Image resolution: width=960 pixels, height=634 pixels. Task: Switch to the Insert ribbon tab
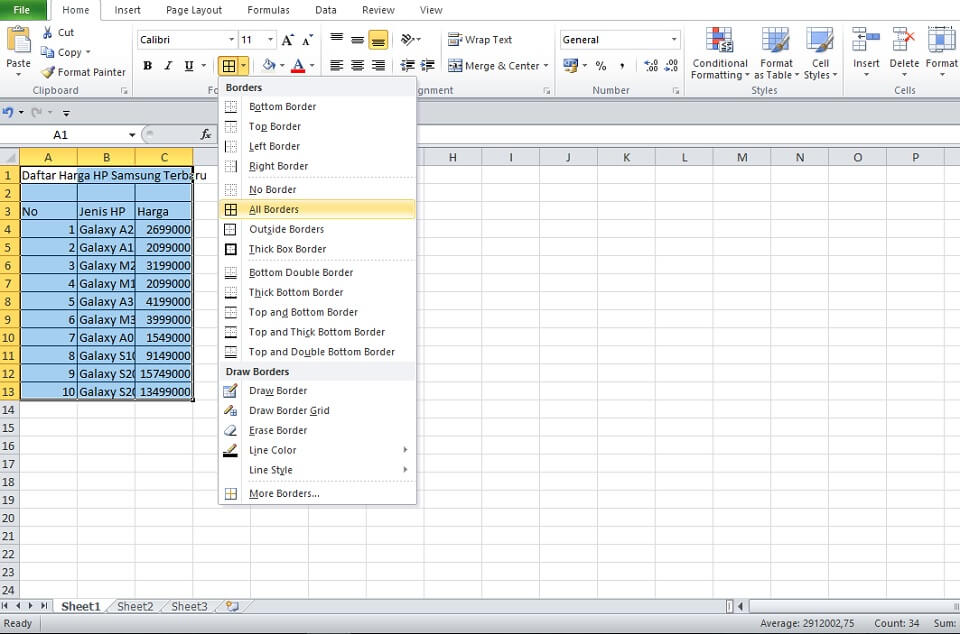(127, 10)
